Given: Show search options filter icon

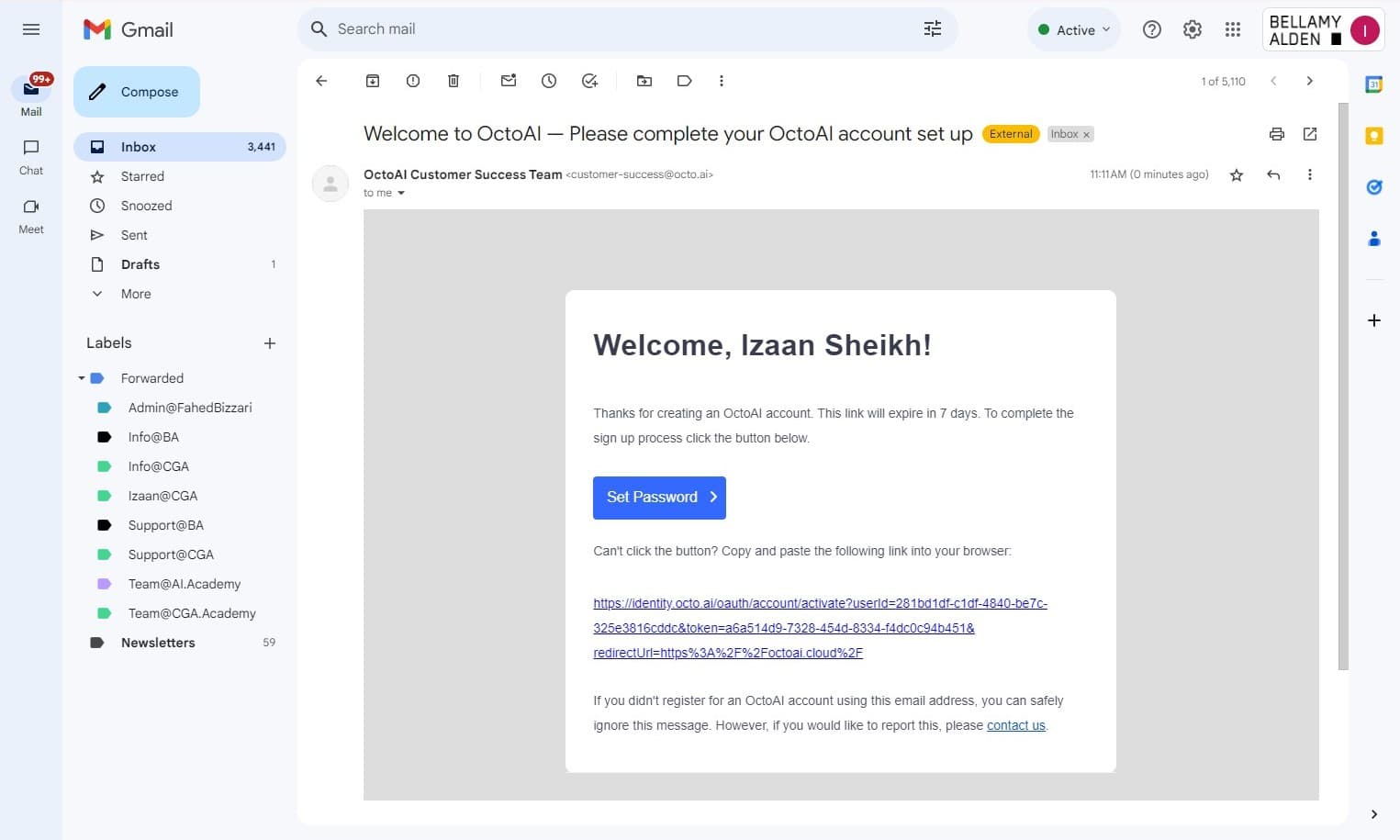Looking at the screenshot, I should pos(933,29).
